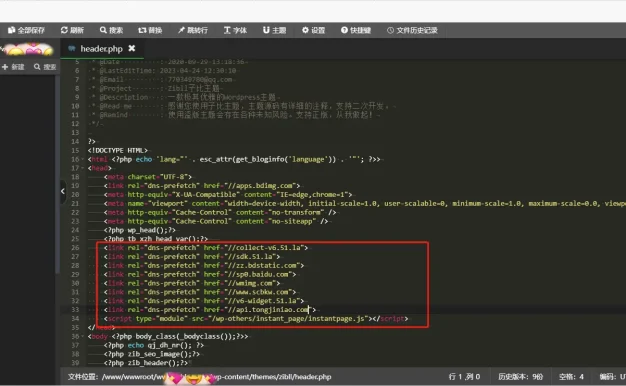Click the www.scbkw.com prefetch line

[200, 292]
